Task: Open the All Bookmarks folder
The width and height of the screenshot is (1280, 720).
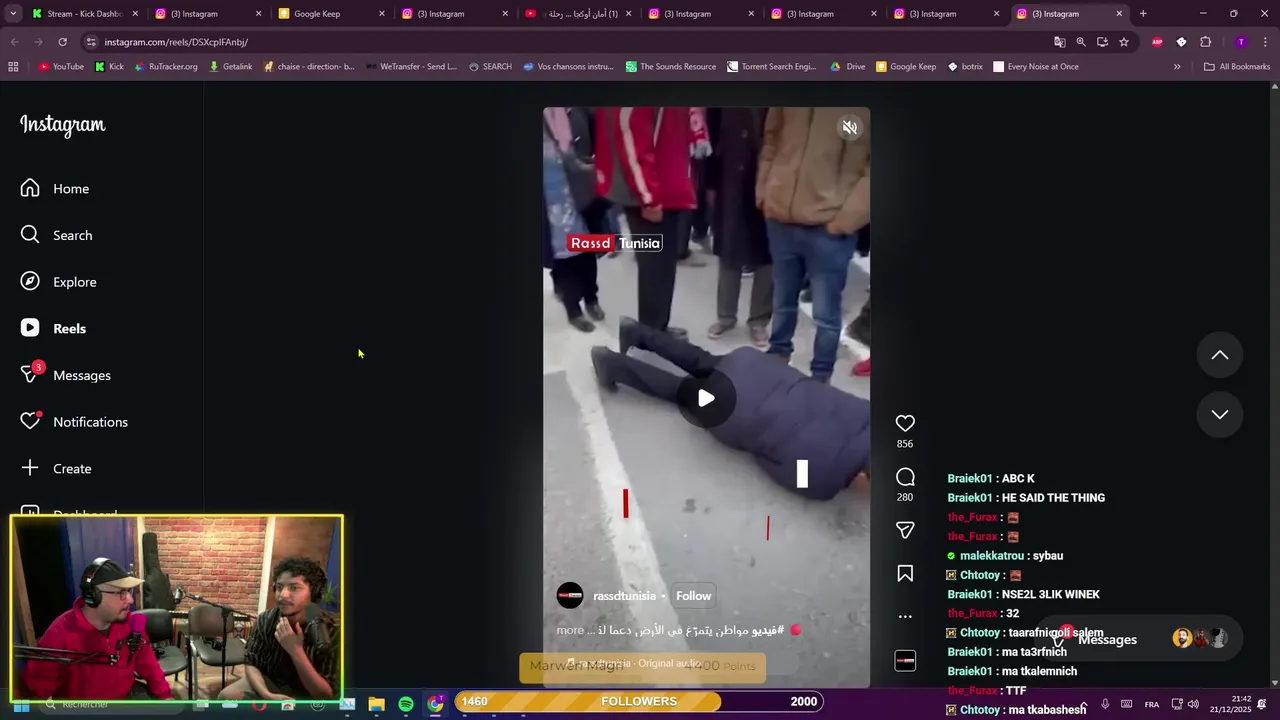Action: coord(1237,67)
